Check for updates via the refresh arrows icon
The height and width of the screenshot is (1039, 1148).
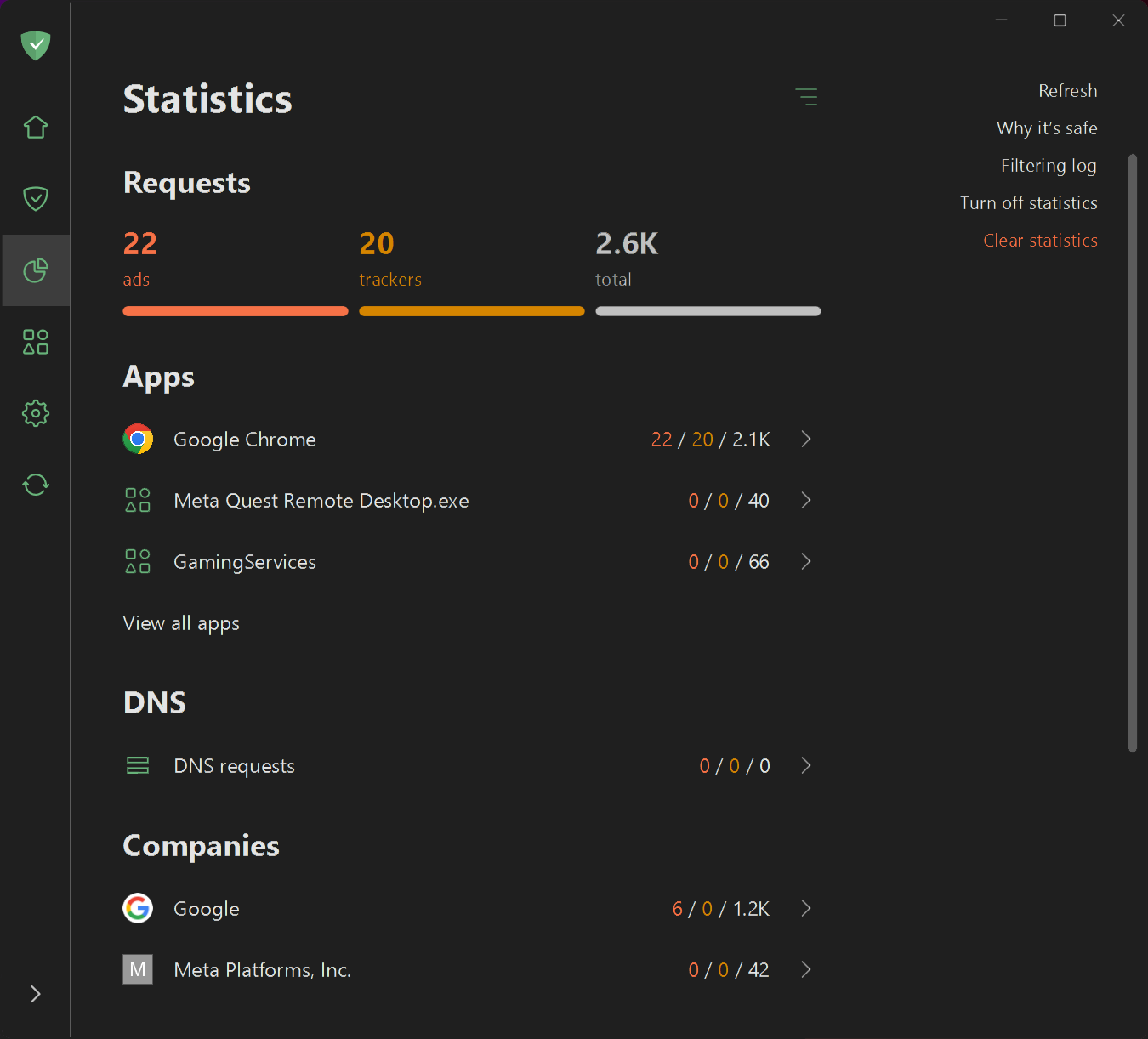(35, 484)
